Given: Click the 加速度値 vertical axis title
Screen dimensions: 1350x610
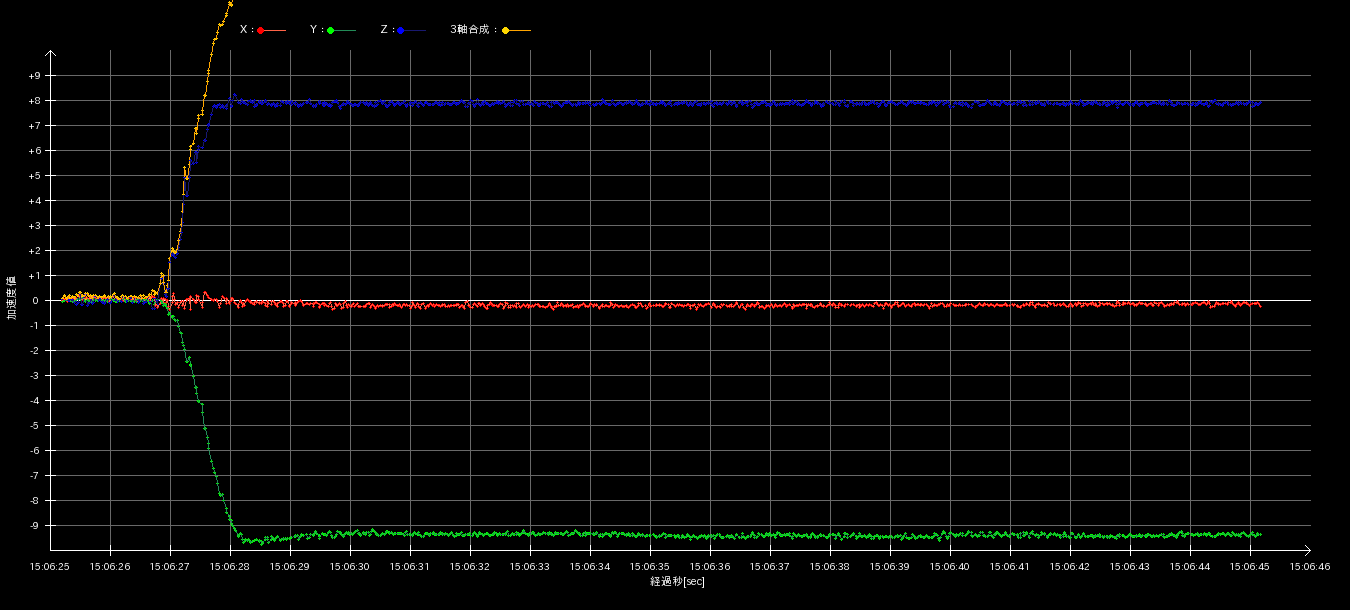Looking at the screenshot, I should click(x=12, y=298).
